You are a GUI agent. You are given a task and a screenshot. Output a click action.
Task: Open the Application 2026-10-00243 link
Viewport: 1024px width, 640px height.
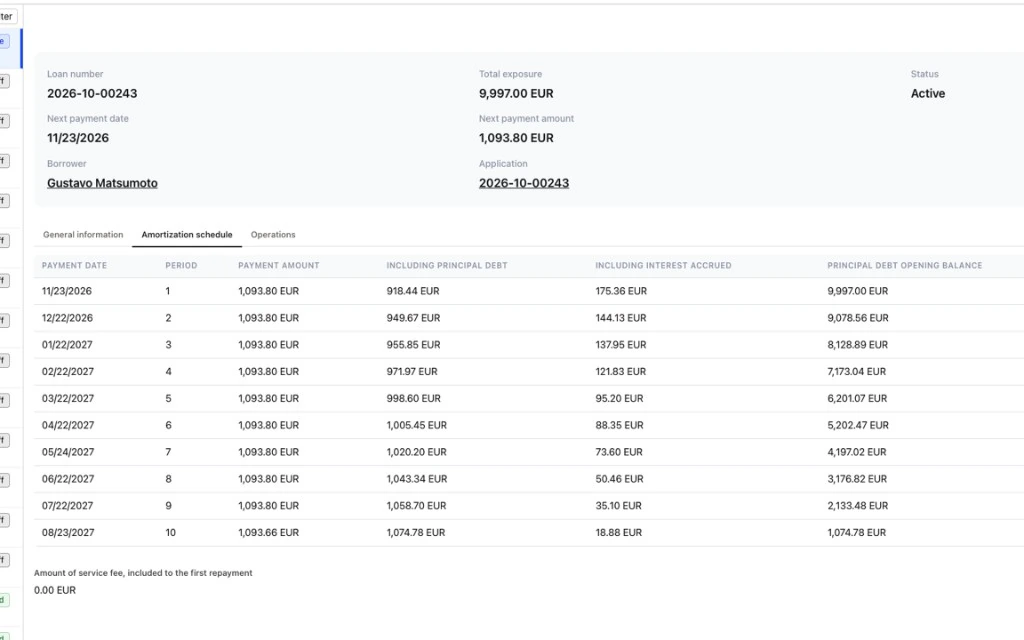524,183
